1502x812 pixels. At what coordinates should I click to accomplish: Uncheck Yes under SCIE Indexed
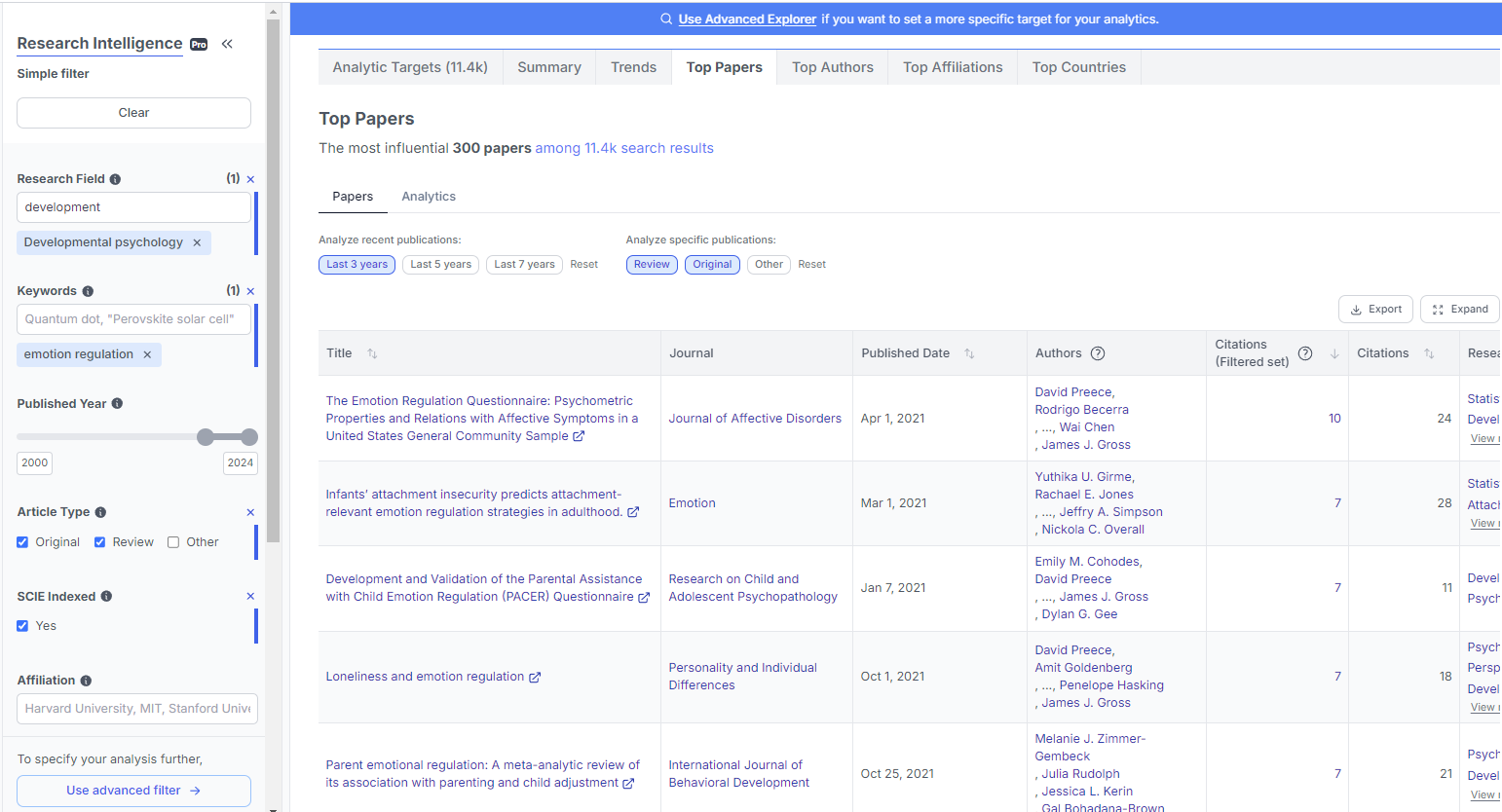(21, 625)
